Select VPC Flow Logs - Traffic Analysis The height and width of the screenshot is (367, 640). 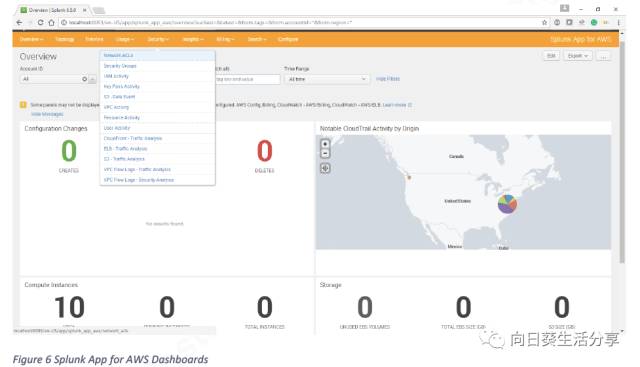tap(158, 169)
